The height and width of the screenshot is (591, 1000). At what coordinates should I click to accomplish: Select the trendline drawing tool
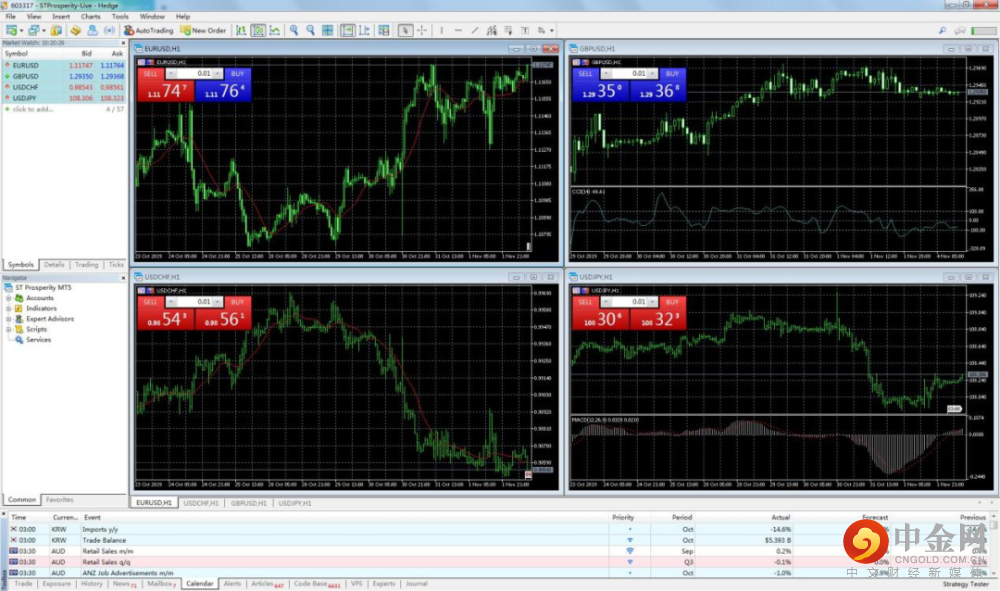pos(474,30)
